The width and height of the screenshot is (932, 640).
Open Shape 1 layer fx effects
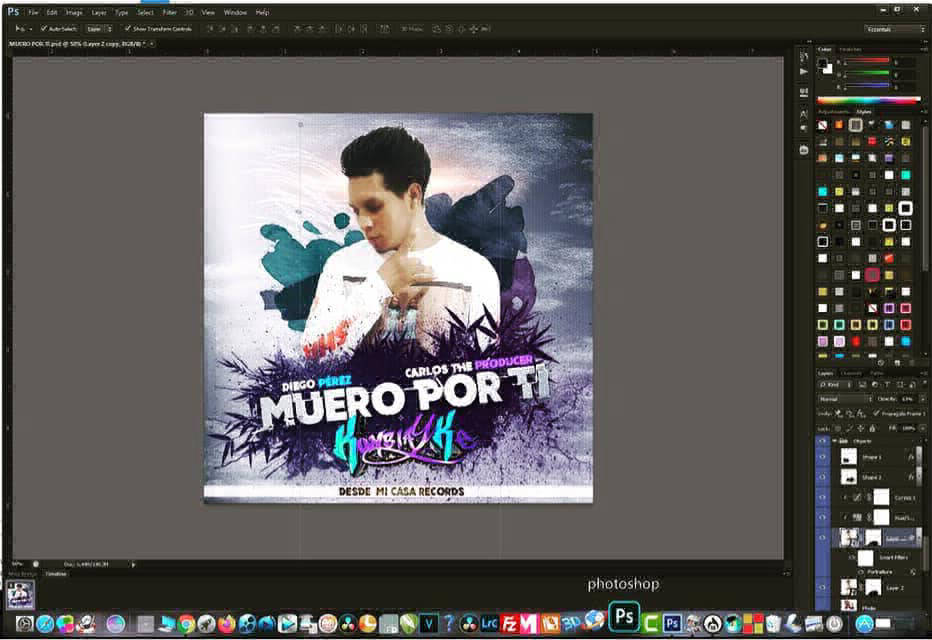[911, 457]
